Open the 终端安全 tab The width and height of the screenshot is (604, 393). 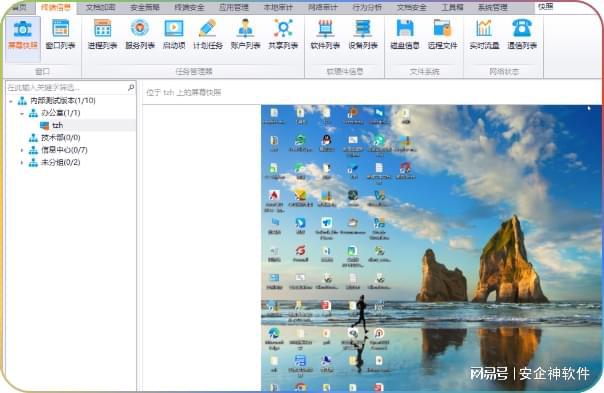(x=189, y=7)
